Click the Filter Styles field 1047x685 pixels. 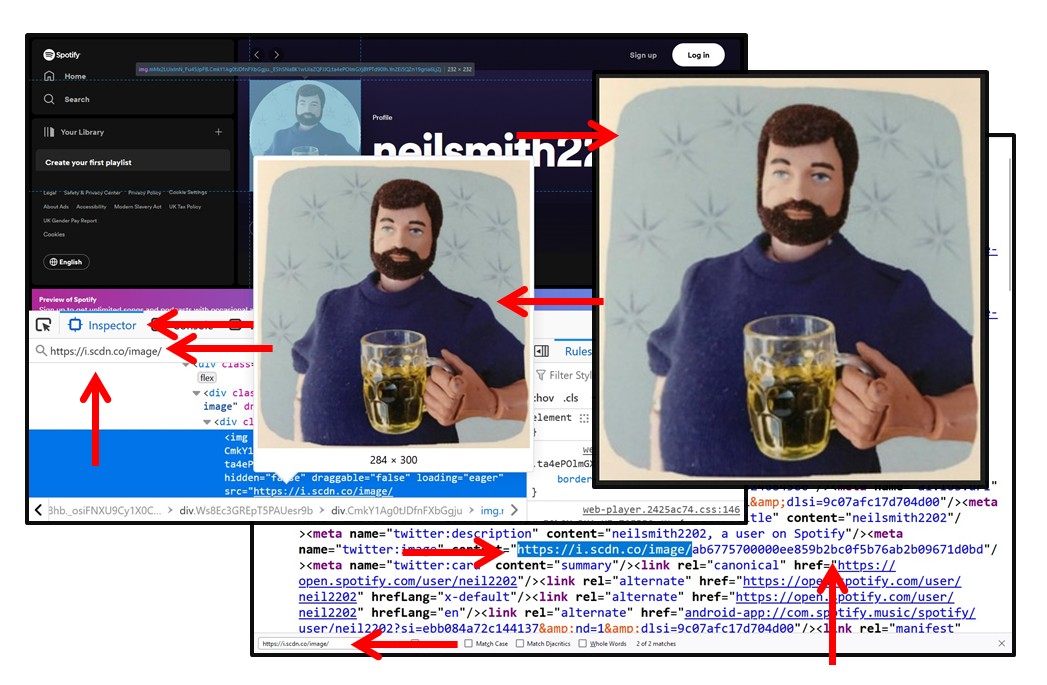pyautogui.click(x=564, y=375)
